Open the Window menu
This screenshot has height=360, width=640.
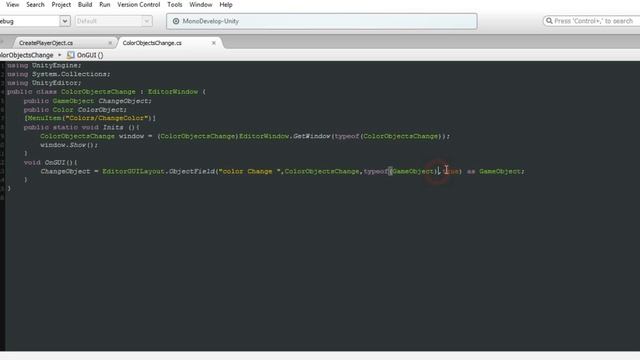pos(200,5)
